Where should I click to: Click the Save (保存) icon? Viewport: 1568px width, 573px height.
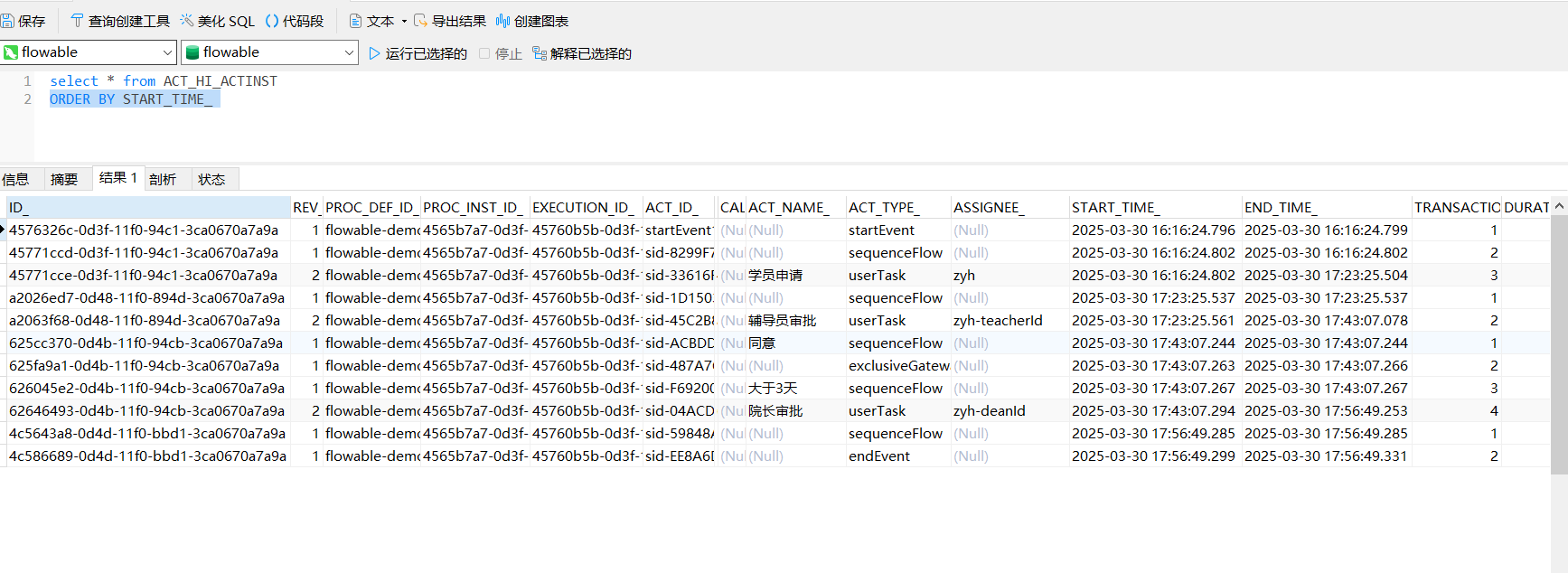point(8,21)
